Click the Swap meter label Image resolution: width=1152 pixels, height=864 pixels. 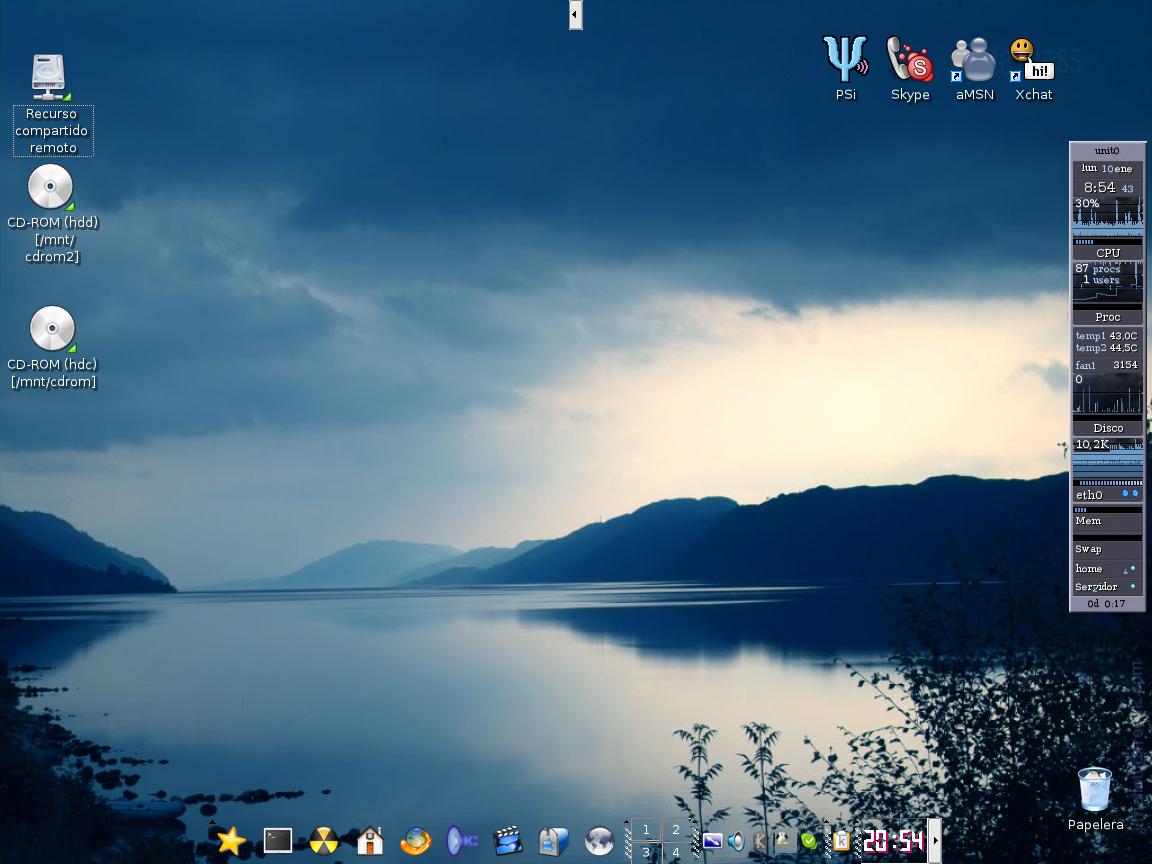(x=1088, y=549)
